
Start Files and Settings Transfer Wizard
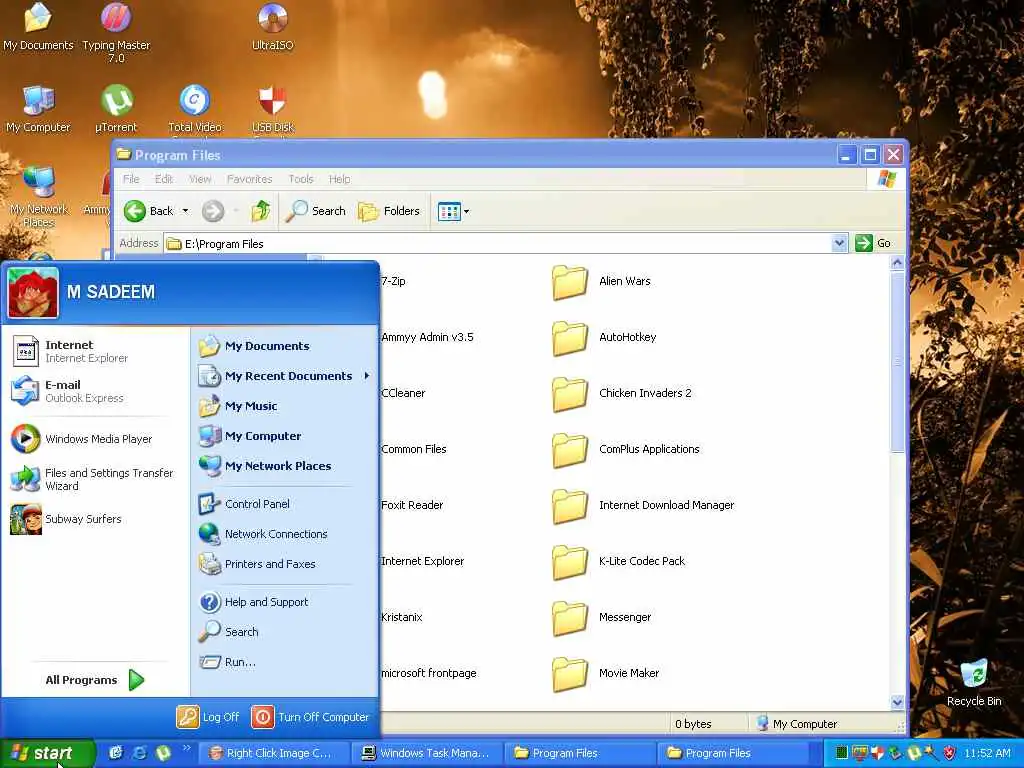tap(92, 479)
